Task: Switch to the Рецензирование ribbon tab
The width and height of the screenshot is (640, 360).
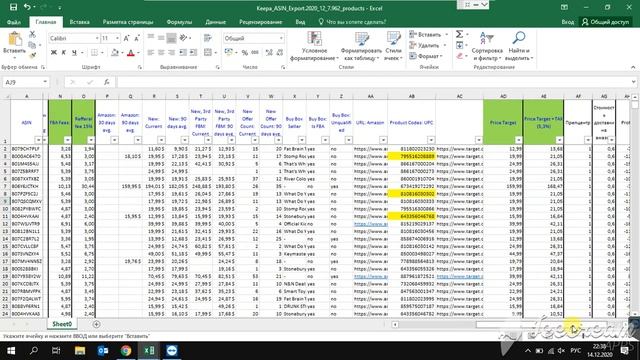Action: coord(260,22)
